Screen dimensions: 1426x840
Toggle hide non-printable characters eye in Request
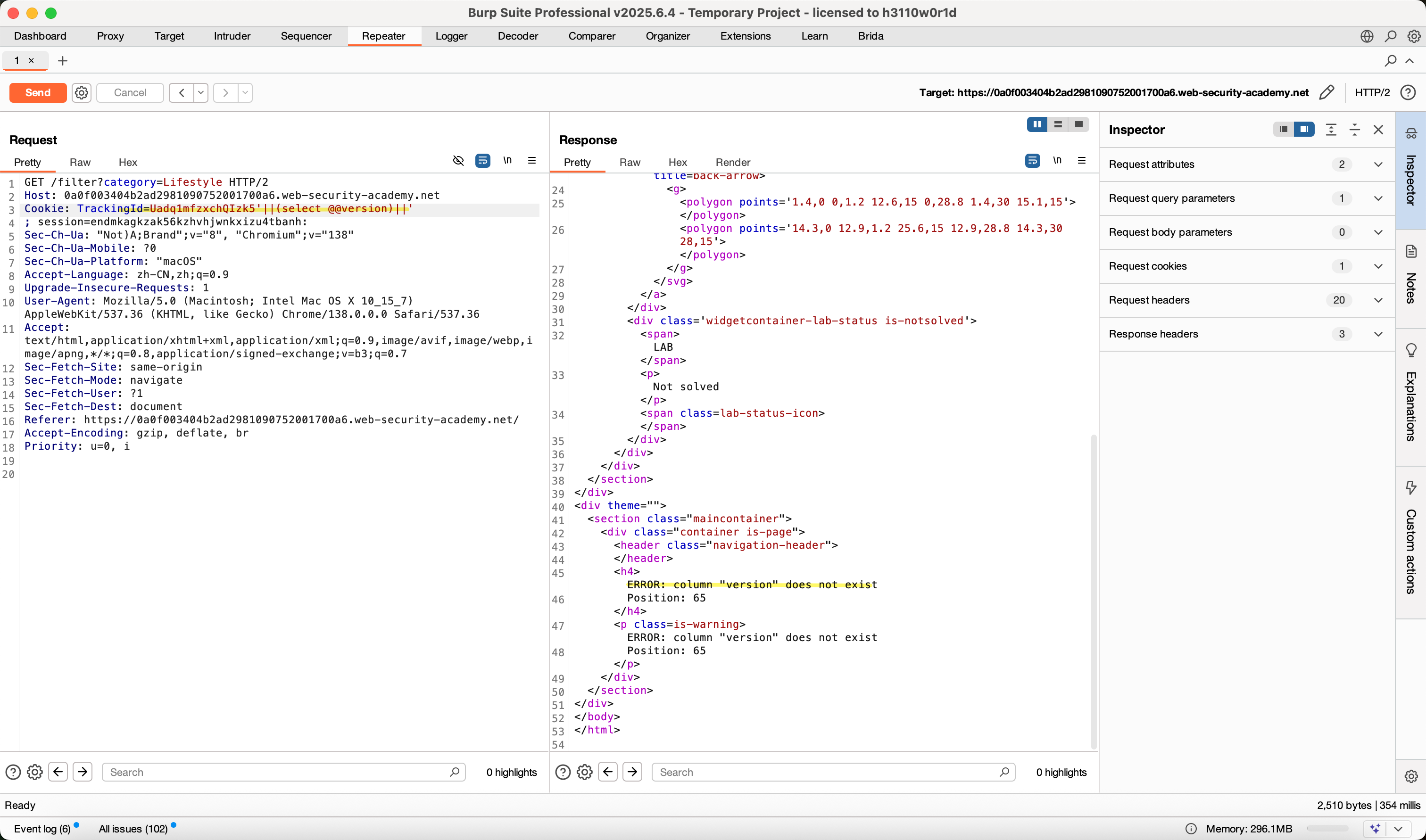click(x=458, y=161)
